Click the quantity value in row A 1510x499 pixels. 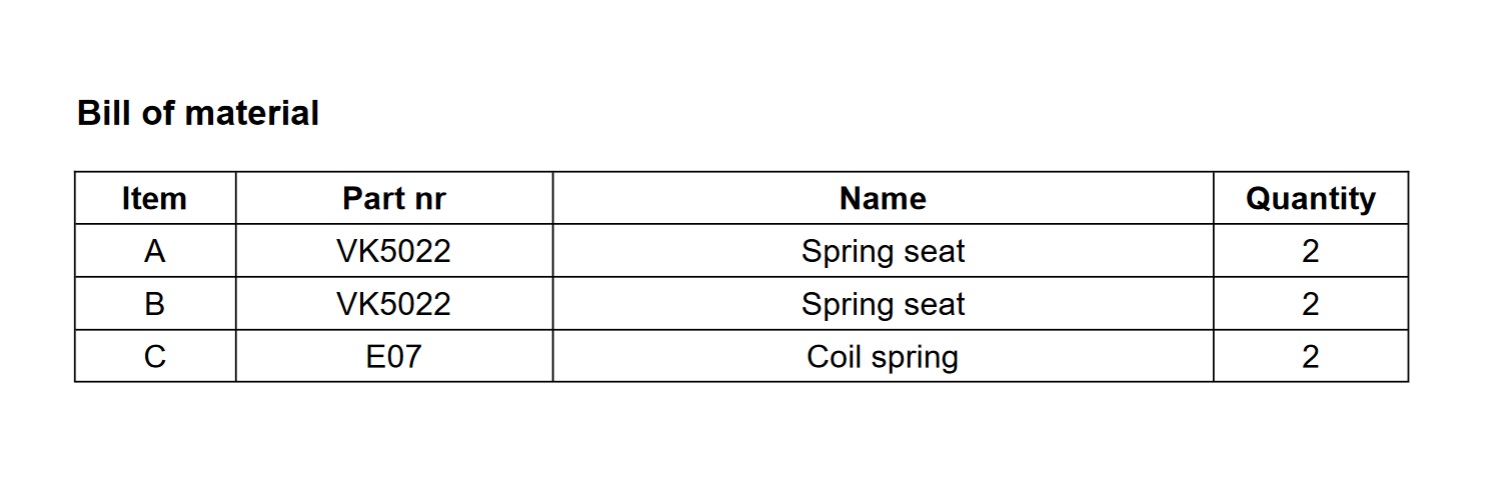pyautogui.click(x=1310, y=251)
